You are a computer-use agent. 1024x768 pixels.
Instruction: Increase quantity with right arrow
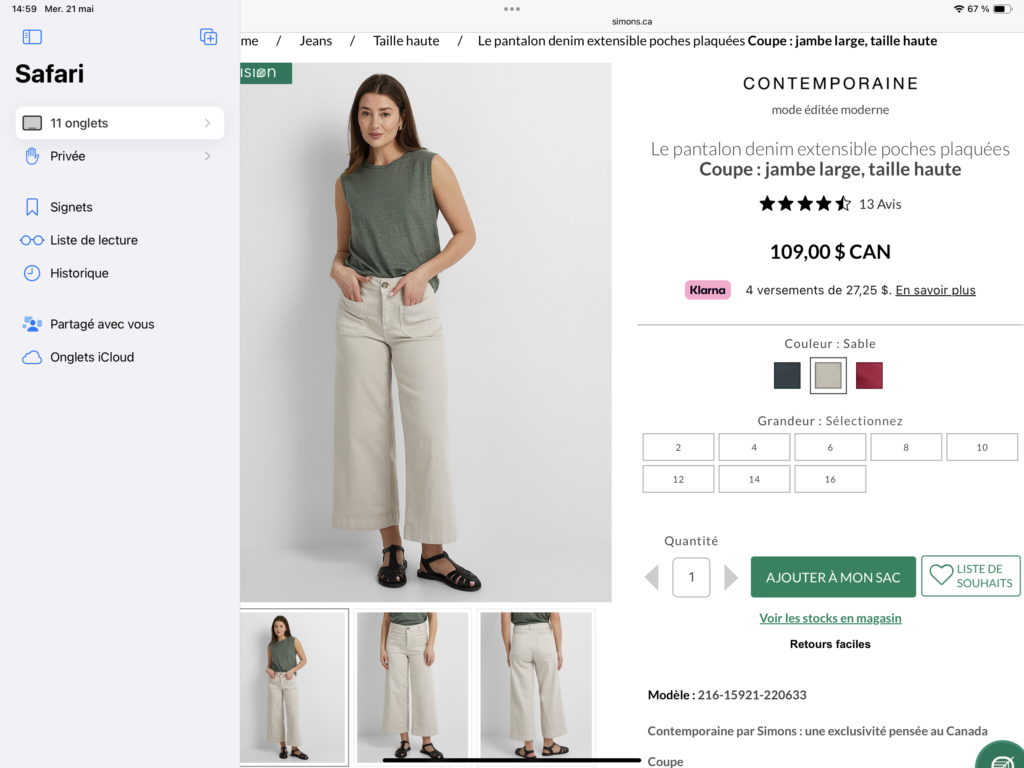point(731,577)
